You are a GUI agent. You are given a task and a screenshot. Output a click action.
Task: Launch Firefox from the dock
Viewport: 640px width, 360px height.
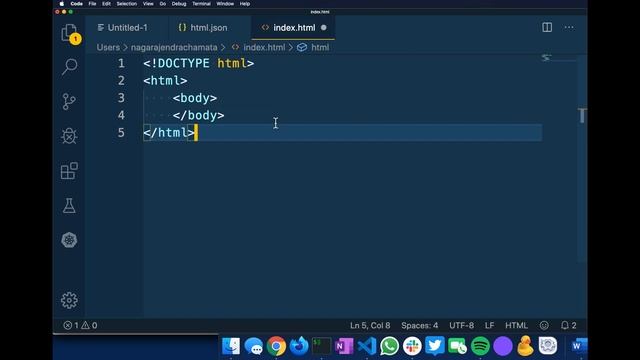click(x=299, y=346)
